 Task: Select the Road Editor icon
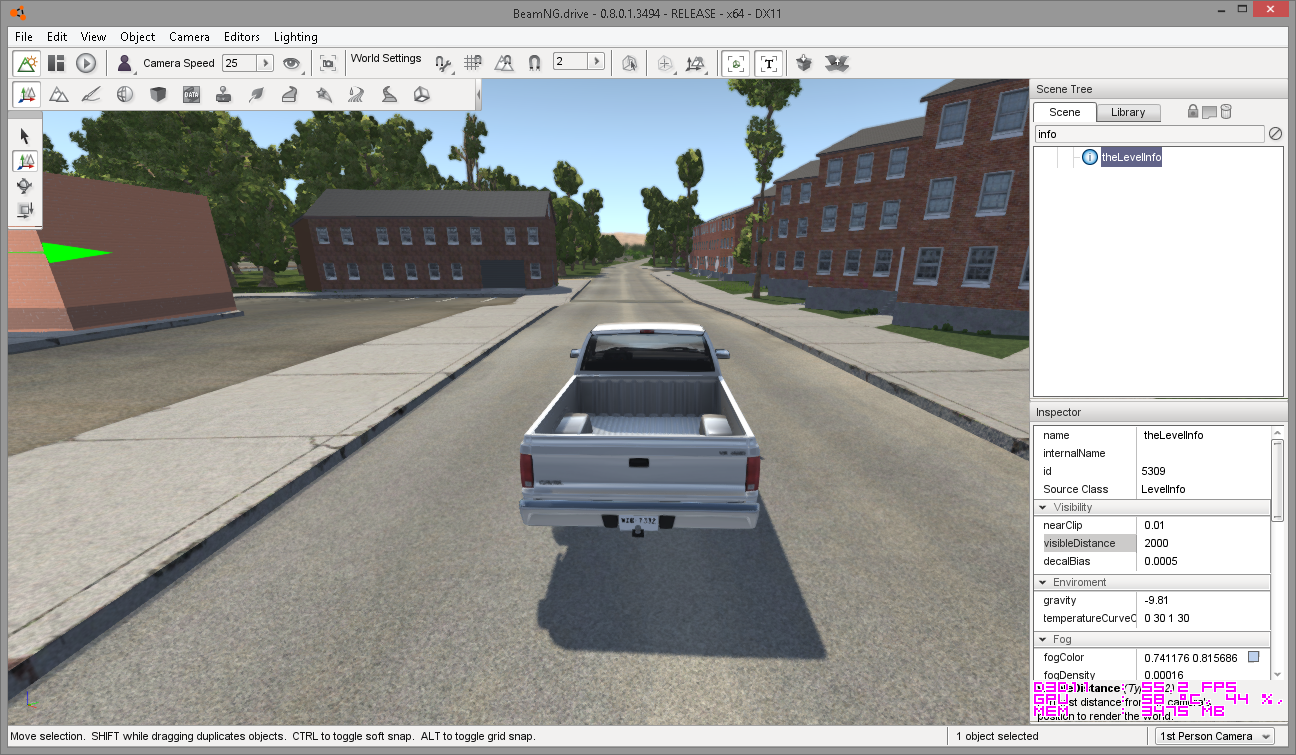point(389,94)
